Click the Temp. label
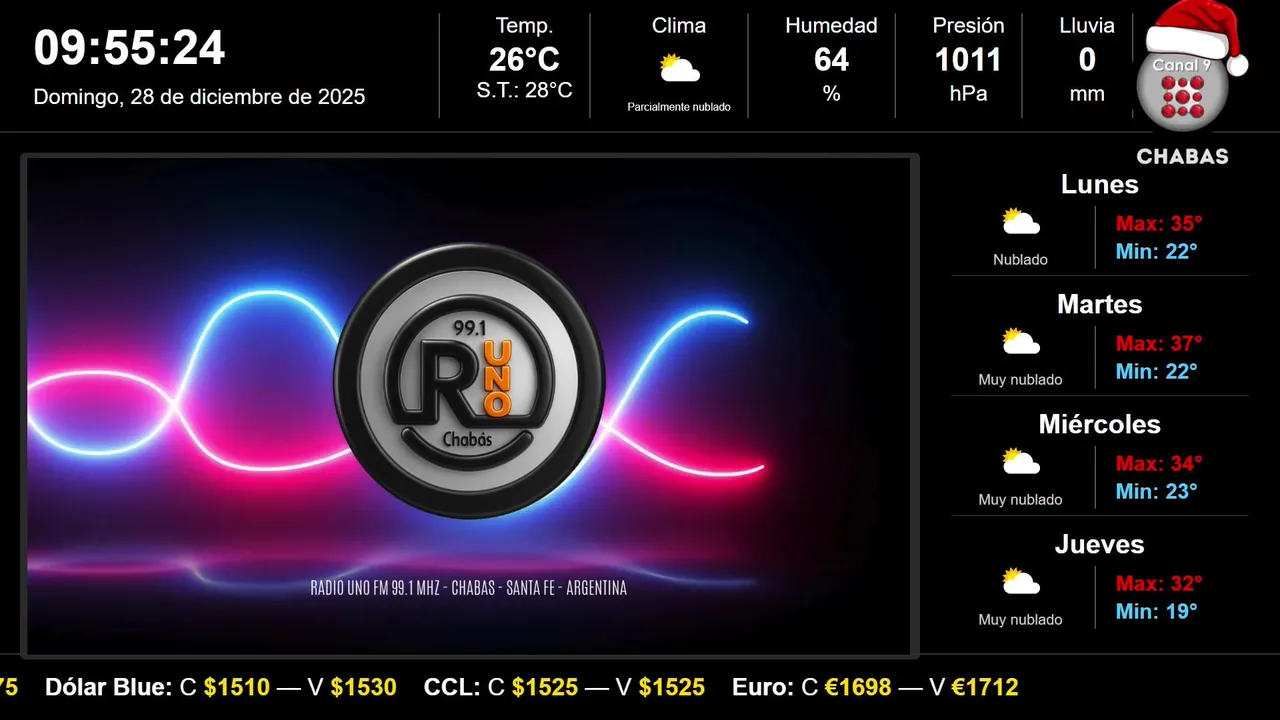 524,26
